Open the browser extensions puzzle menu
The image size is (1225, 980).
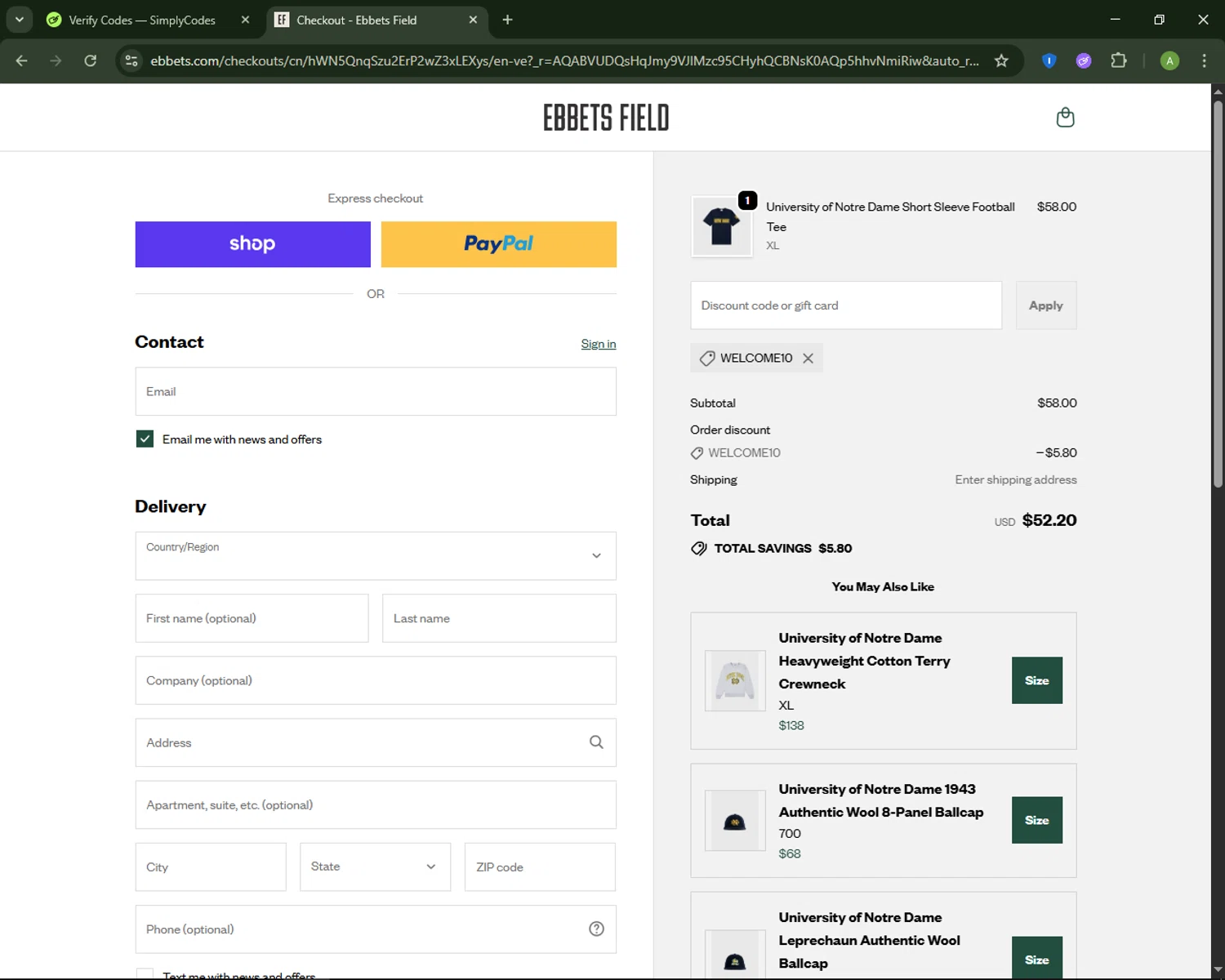[1119, 60]
